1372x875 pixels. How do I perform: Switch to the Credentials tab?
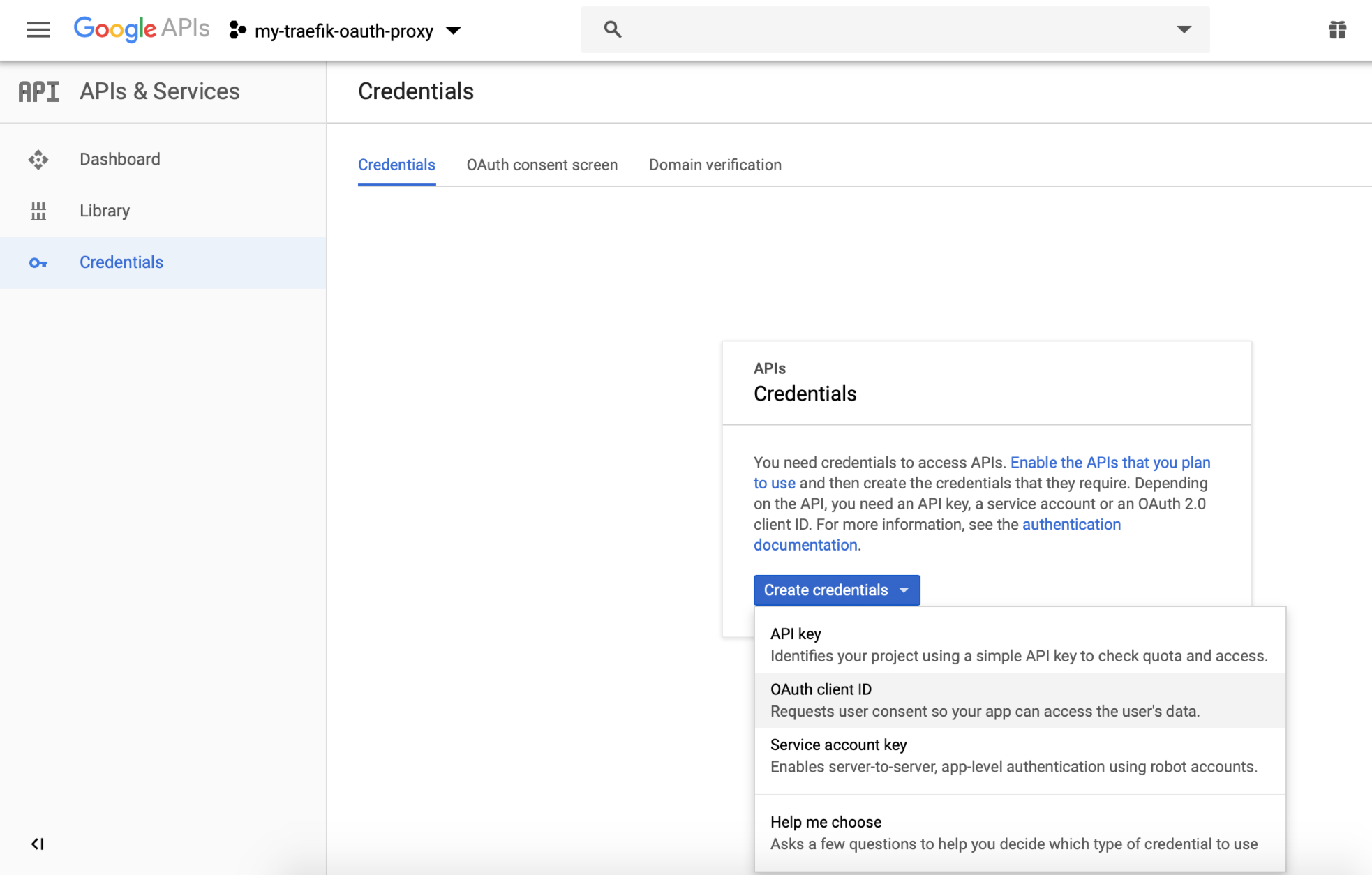[396, 165]
